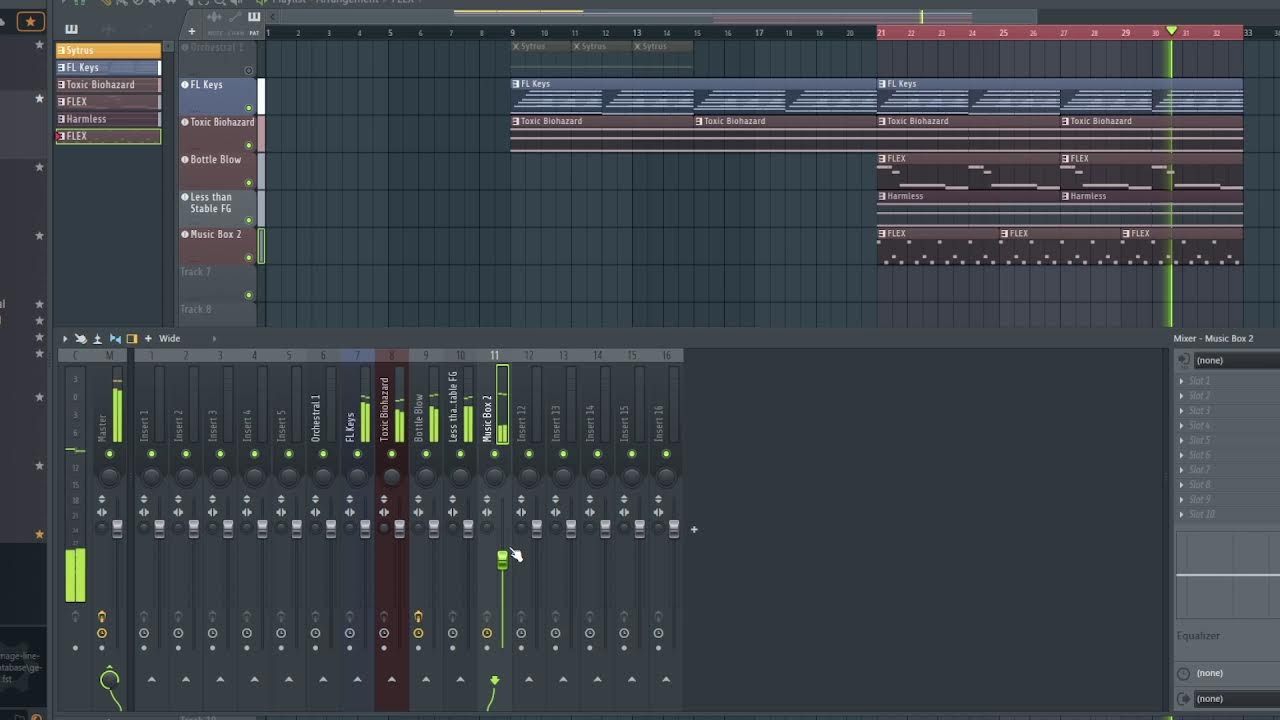Click the orange record arm icon on Master track
Screen dimensions: 1280x720
(x=102, y=616)
